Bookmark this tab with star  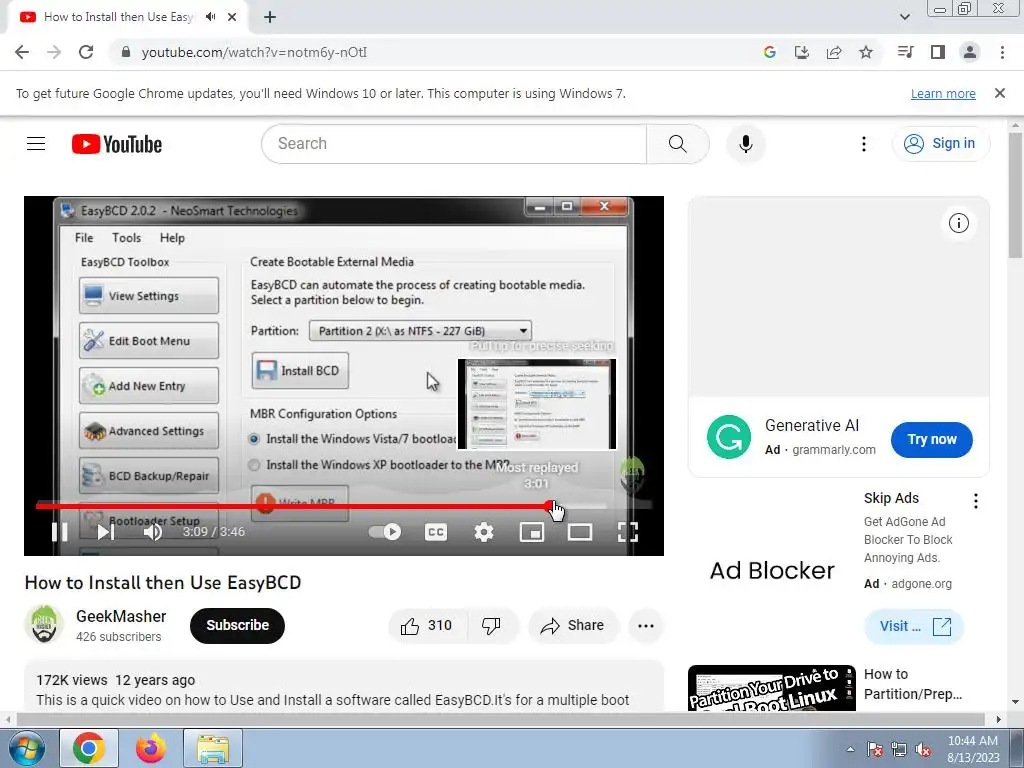click(866, 52)
